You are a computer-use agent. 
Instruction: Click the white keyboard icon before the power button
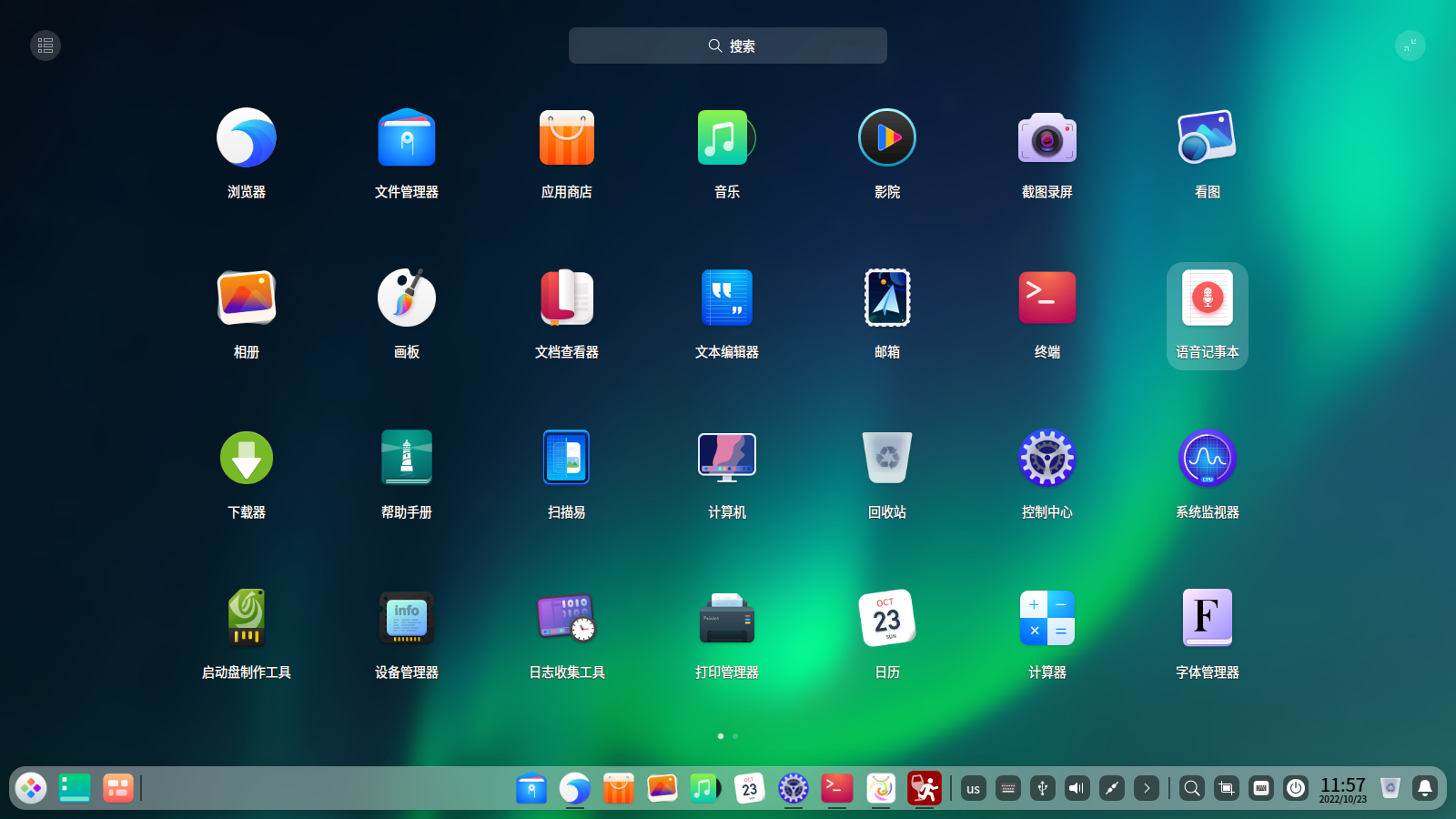point(1261,788)
